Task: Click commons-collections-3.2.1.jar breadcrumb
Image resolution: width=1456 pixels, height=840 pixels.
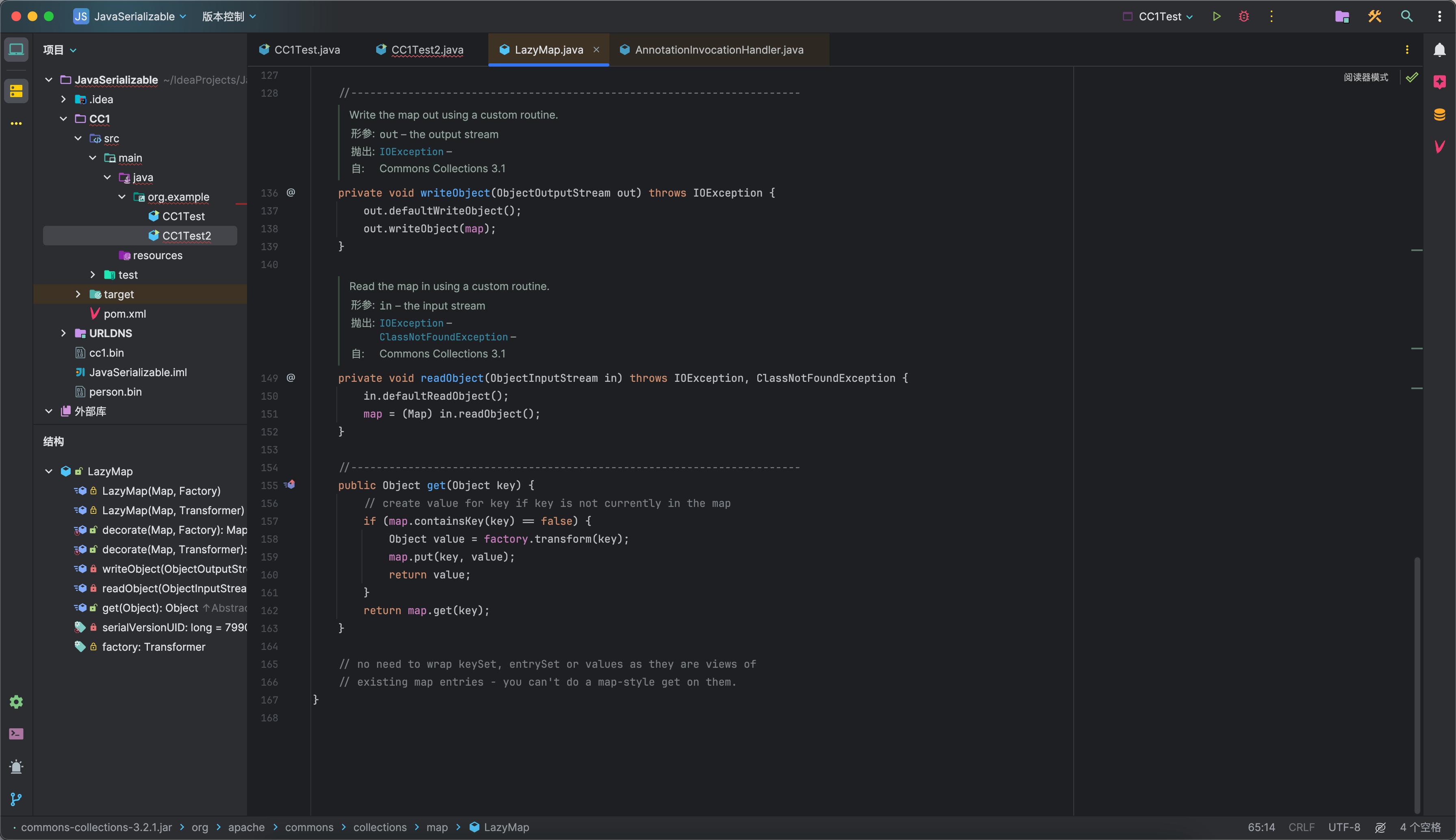Action: [x=96, y=827]
